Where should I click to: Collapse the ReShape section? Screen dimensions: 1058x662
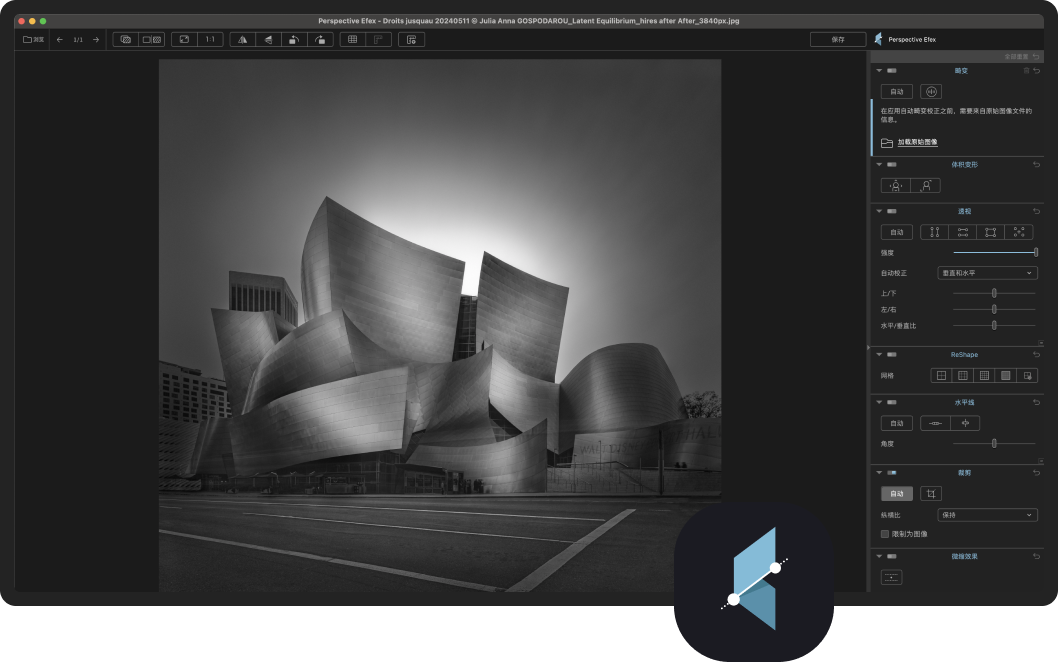[x=879, y=355]
